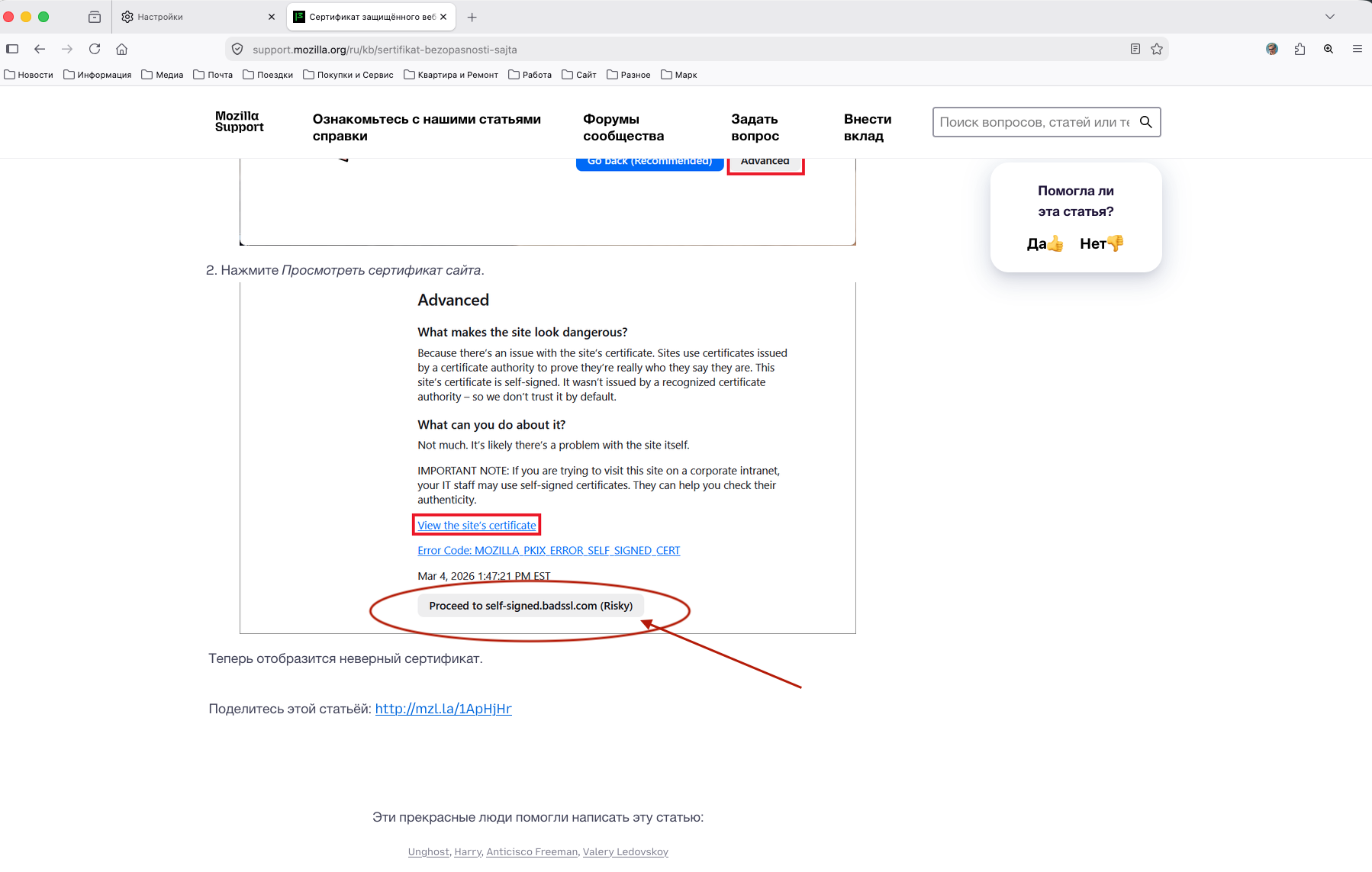Toggle the Firefox sidebar icon
The width and height of the screenshot is (1372, 872).
point(12,49)
